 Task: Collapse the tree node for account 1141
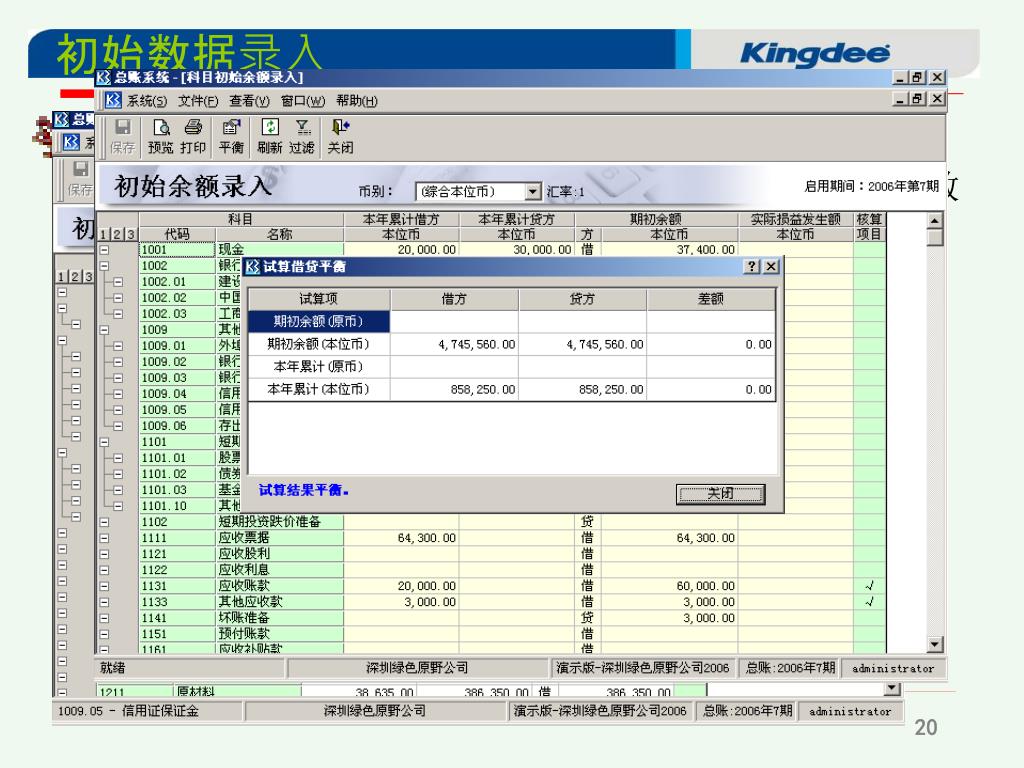pos(104,618)
